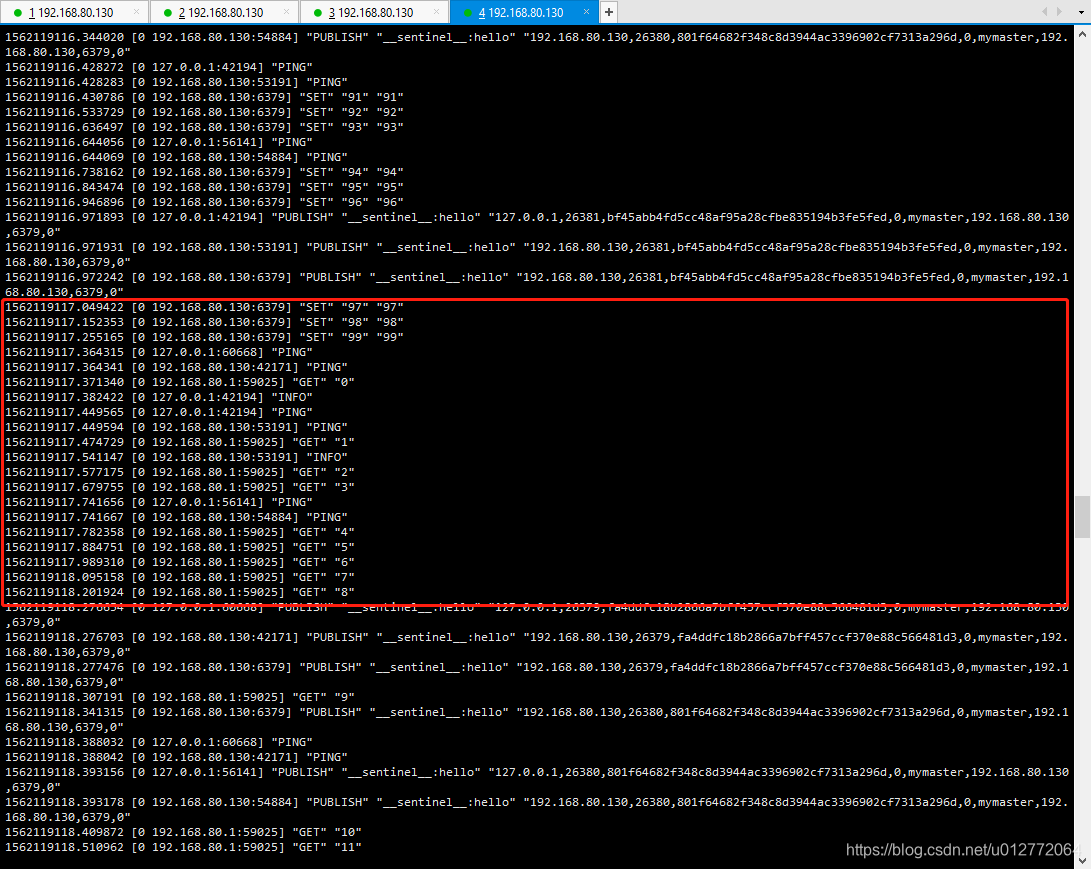The height and width of the screenshot is (869, 1091).
Task: Click the INFO line from 192.168.80.130:53191
Action: tap(177, 457)
